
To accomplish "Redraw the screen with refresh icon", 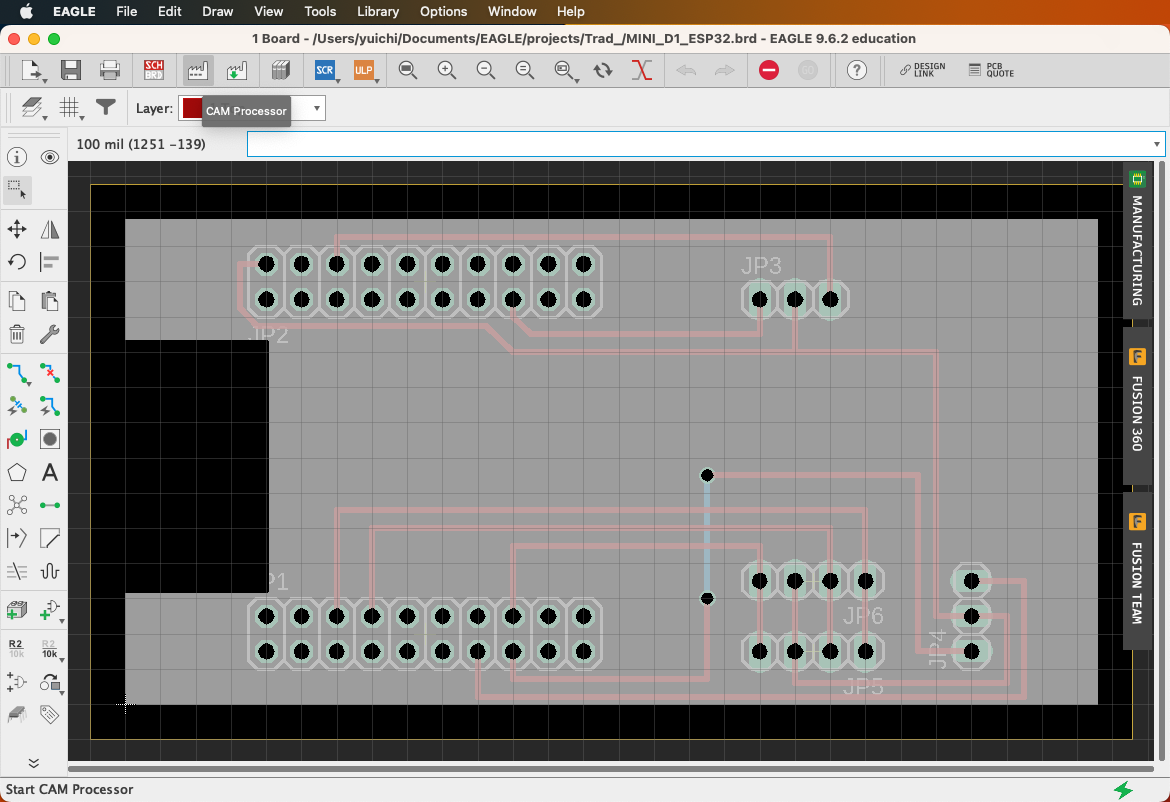I will point(603,70).
